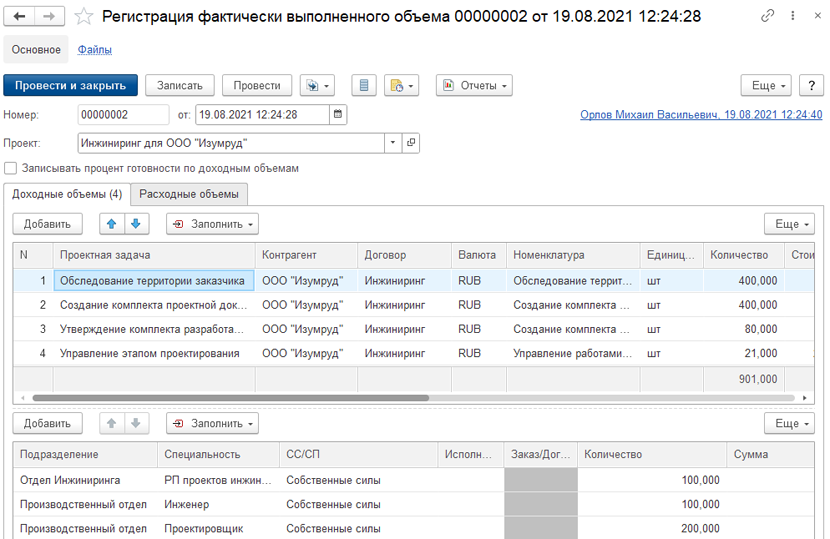
Task: Open the top Еще menu
Action: click(766, 85)
